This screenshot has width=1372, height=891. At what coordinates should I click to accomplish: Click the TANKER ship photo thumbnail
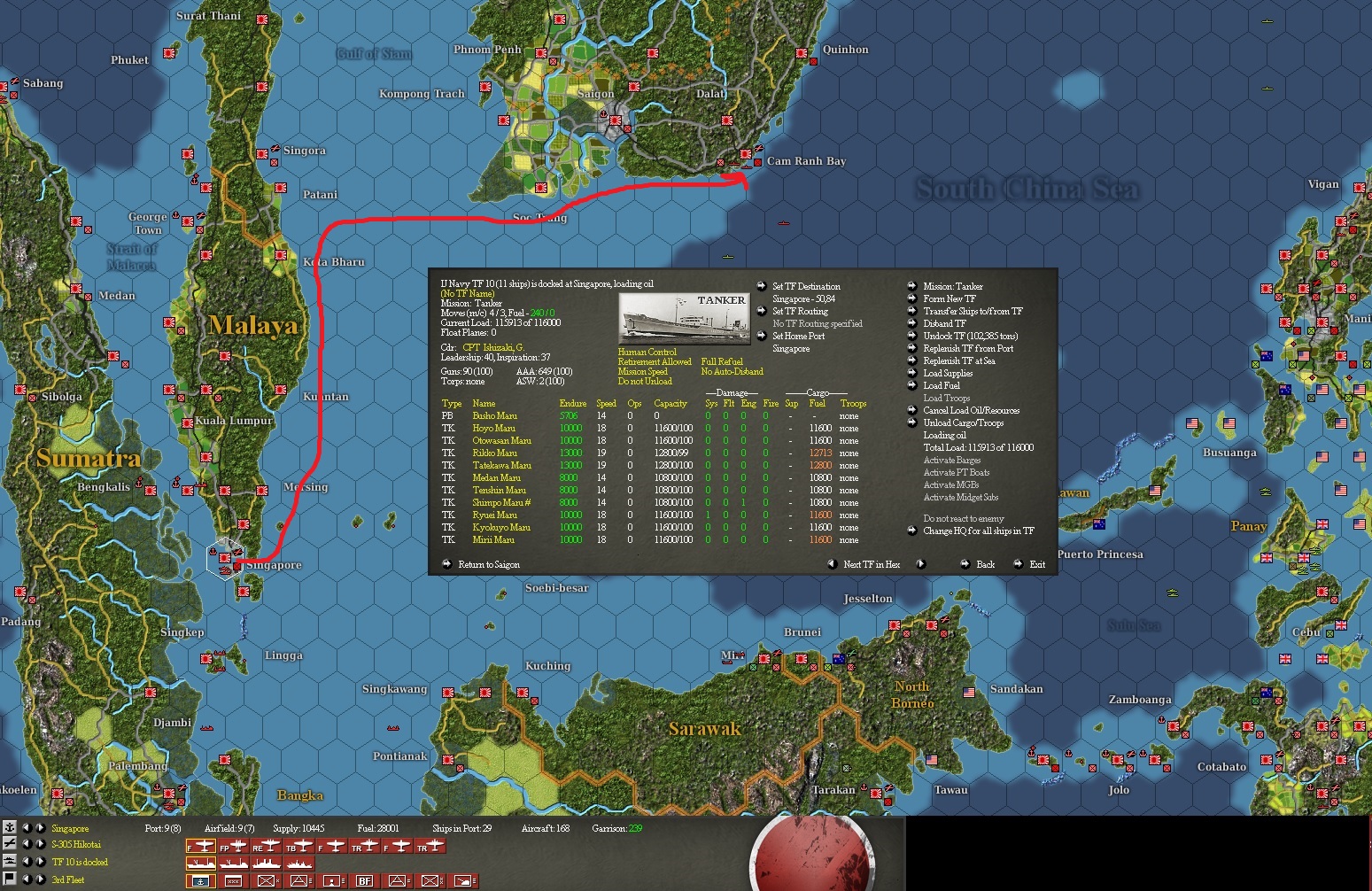point(684,319)
